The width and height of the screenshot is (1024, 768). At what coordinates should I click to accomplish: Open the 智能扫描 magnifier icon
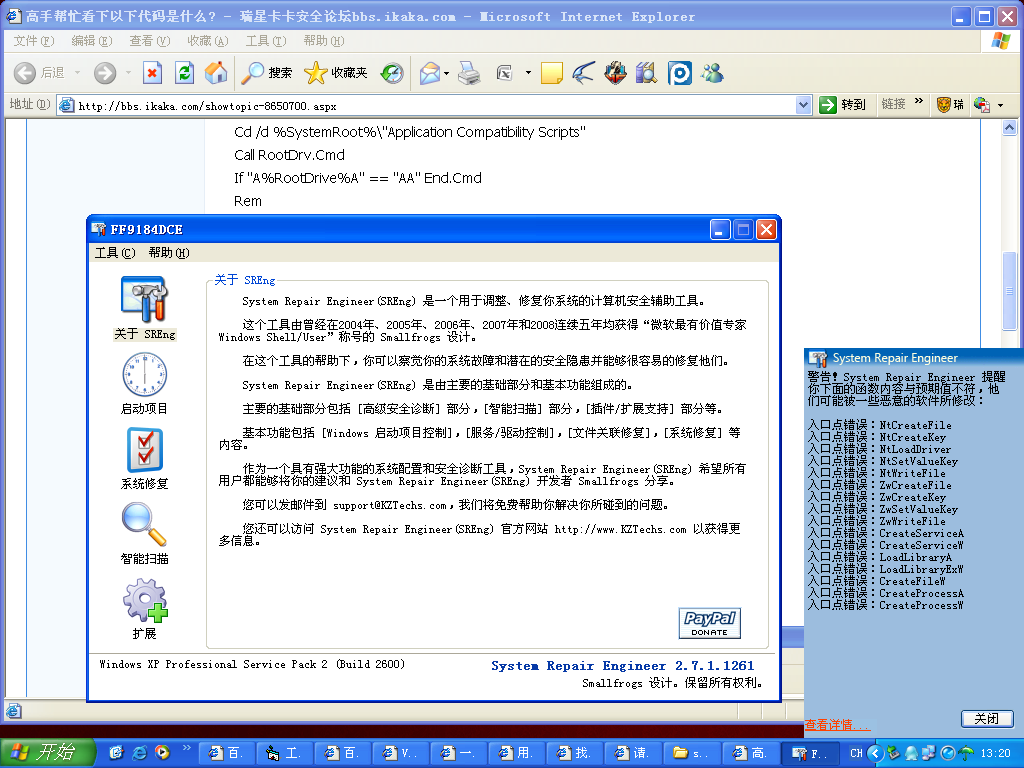click(144, 524)
